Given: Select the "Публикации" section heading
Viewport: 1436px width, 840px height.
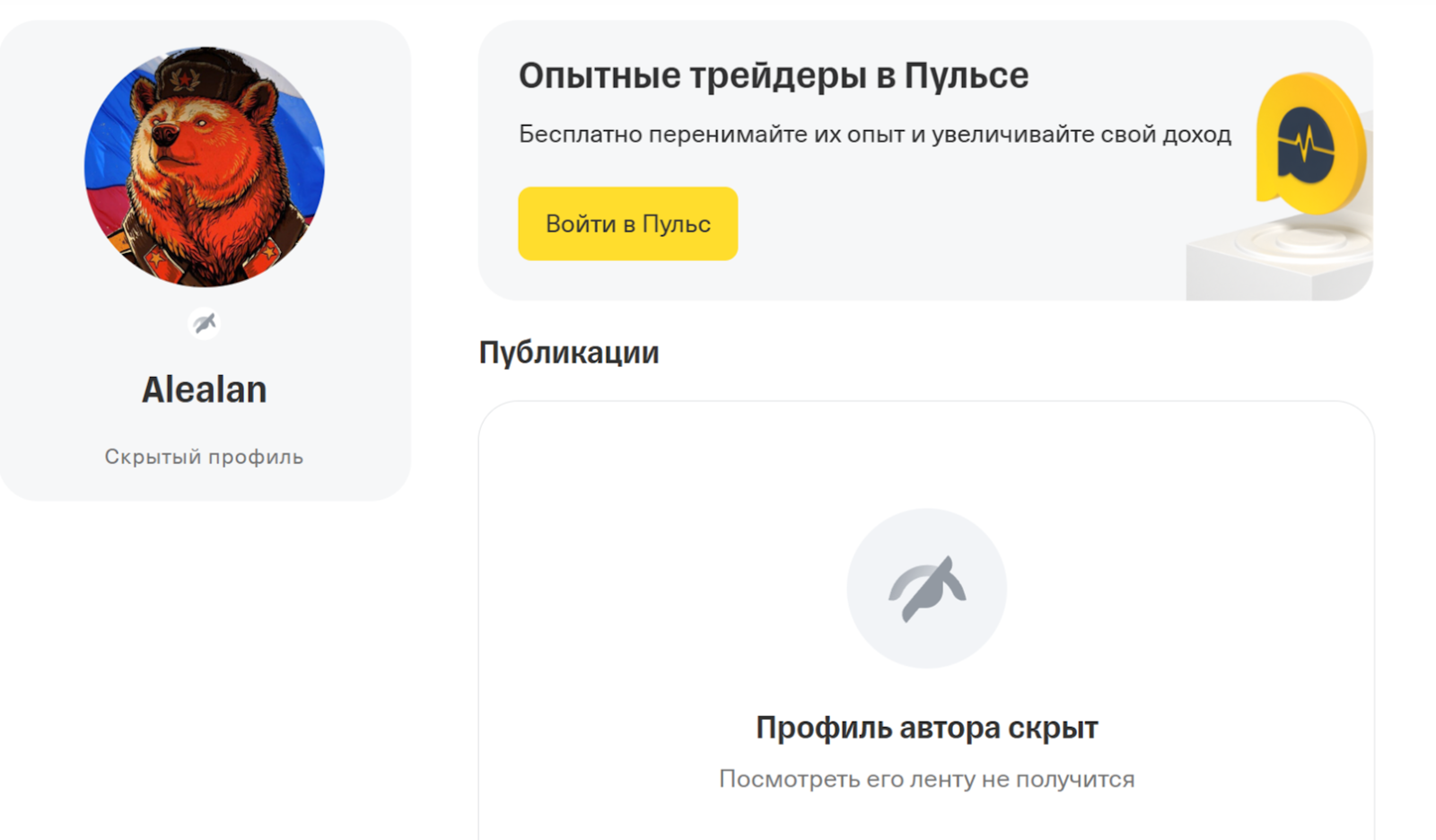Looking at the screenshot, I should click(569, 353).
